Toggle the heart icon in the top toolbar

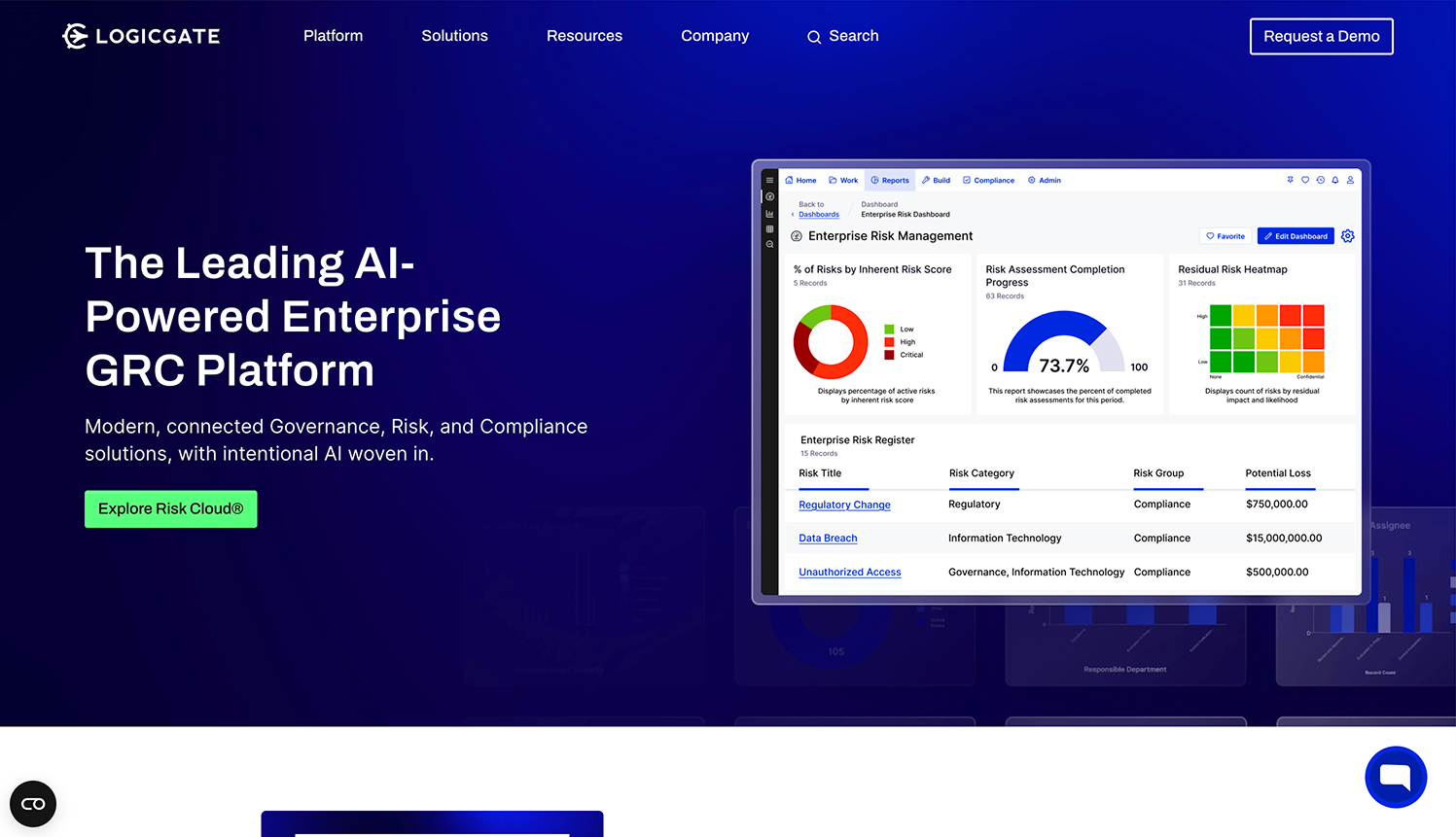[1305, 180]
